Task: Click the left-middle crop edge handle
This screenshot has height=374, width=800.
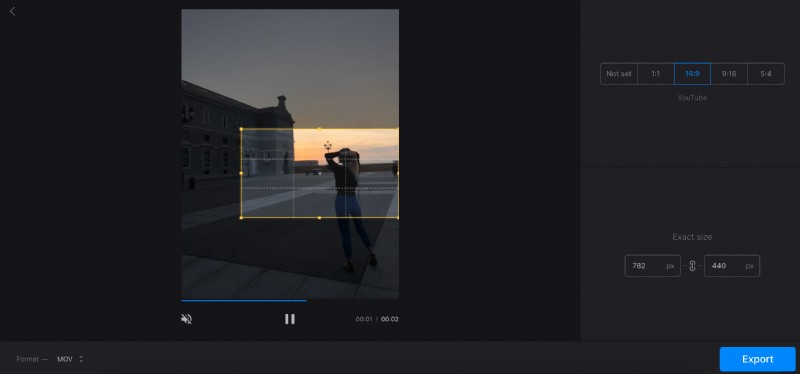Action: tap(241, 173)
